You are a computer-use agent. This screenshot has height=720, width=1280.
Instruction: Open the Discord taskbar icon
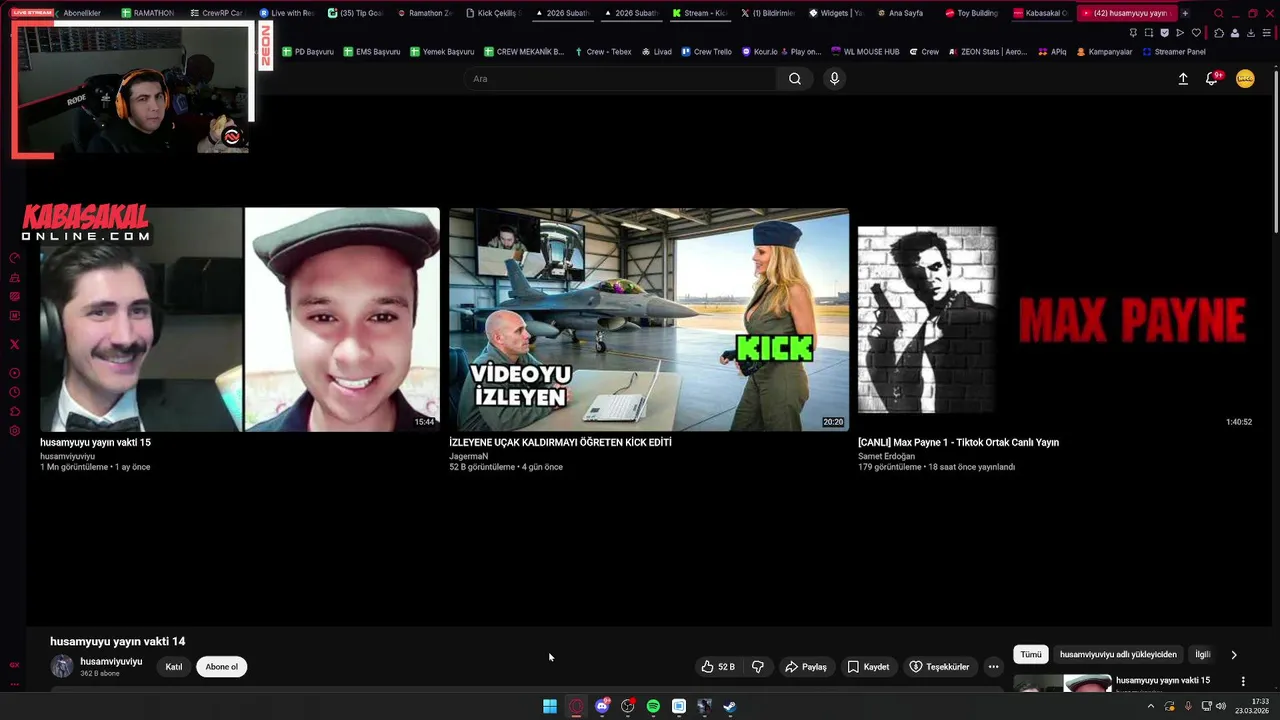[602, 706]
